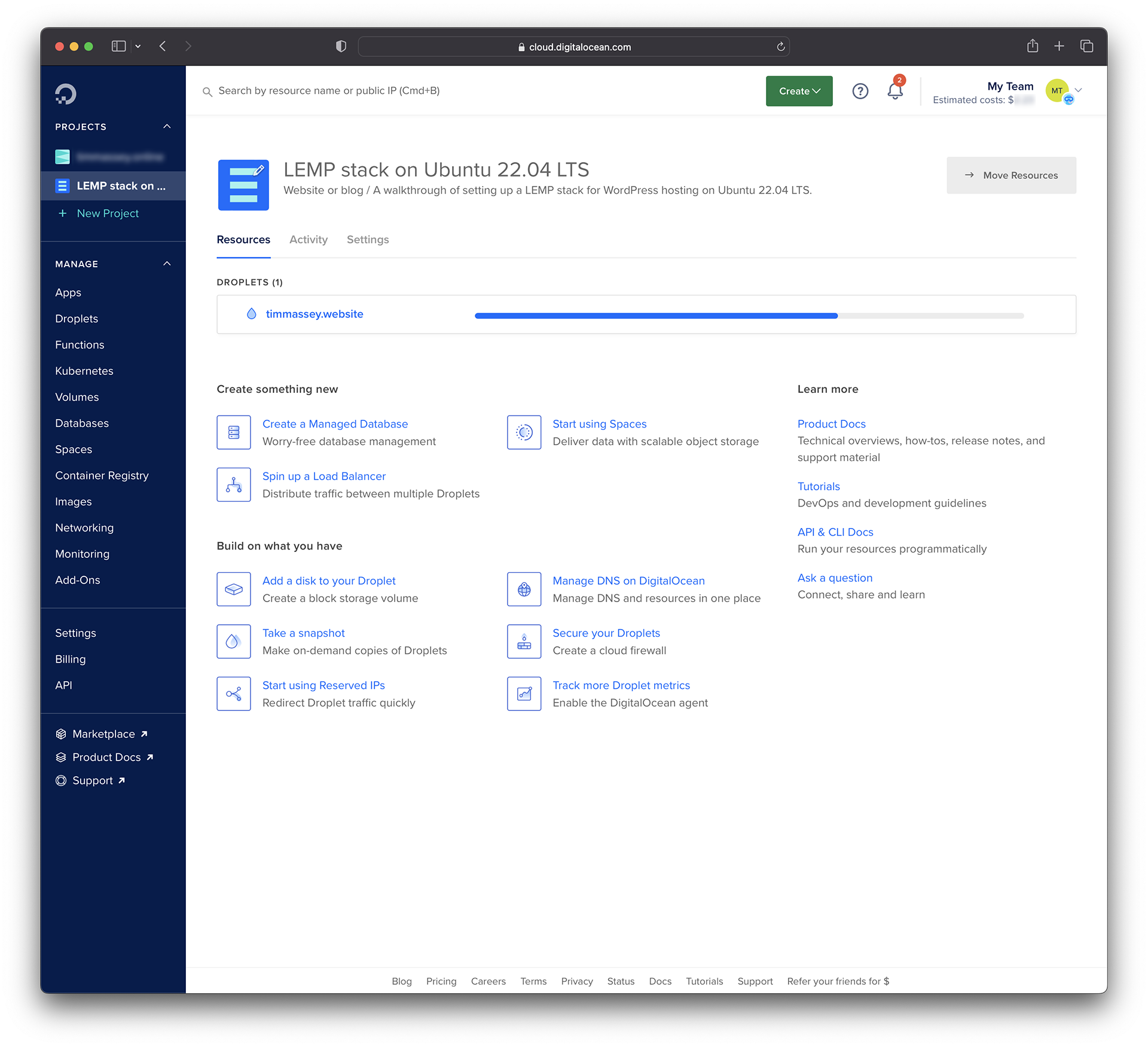Click the search magnifier icon
This screenshot has height=1047, width=1148.
click(207, 91)
